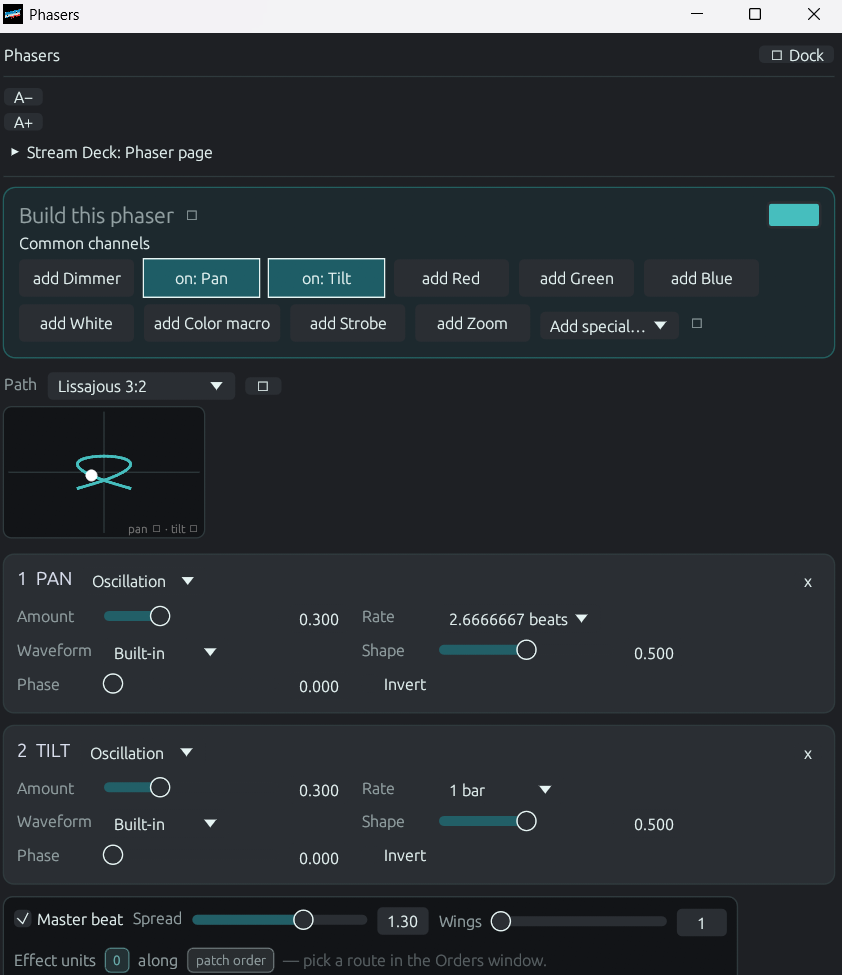The height and width of the screenshot is (975, 842).
Task: Toggle the on: Tilt channel button
Action: point(326,279)
